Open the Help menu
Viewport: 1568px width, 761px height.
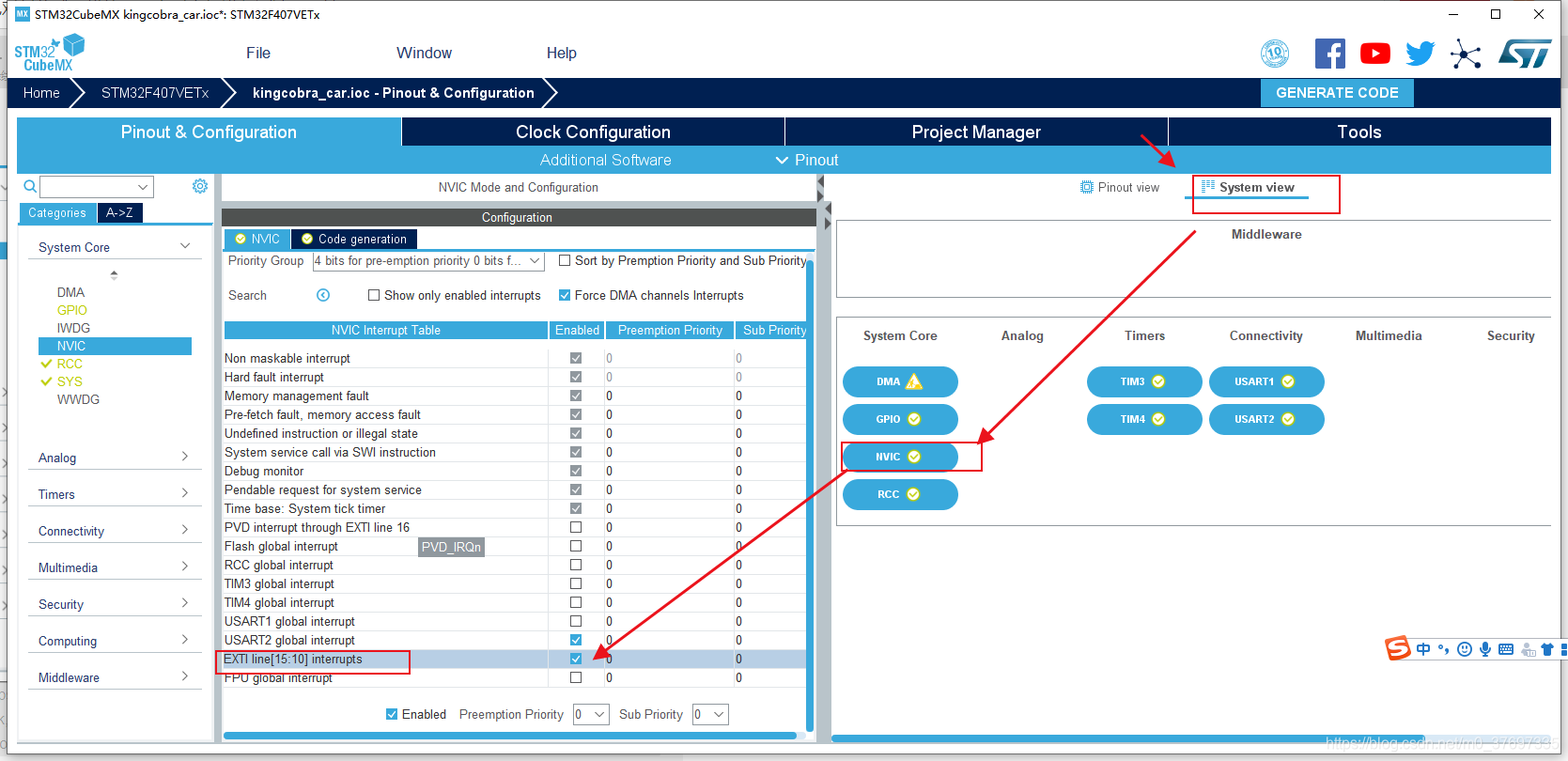point(562,54)
